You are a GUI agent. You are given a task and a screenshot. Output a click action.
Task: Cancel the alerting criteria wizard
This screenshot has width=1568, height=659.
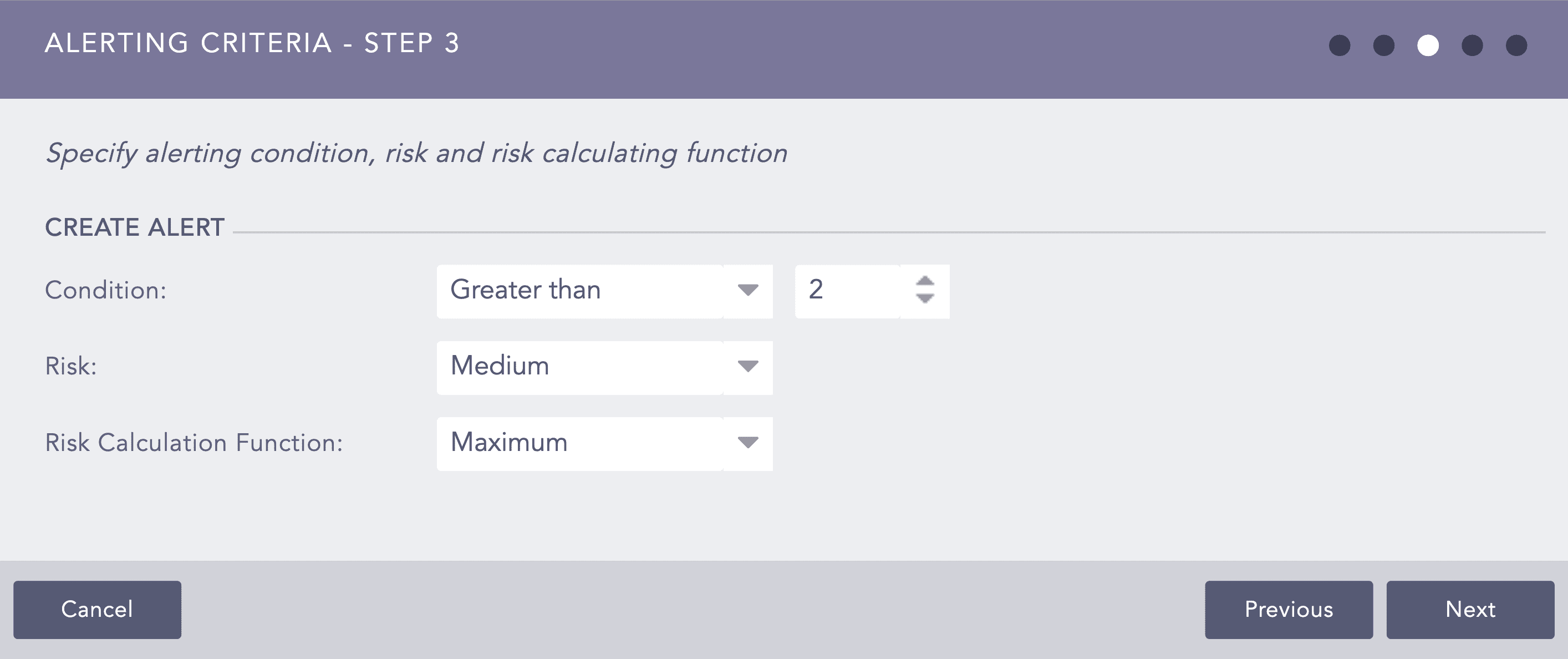(x=98, y=609)
